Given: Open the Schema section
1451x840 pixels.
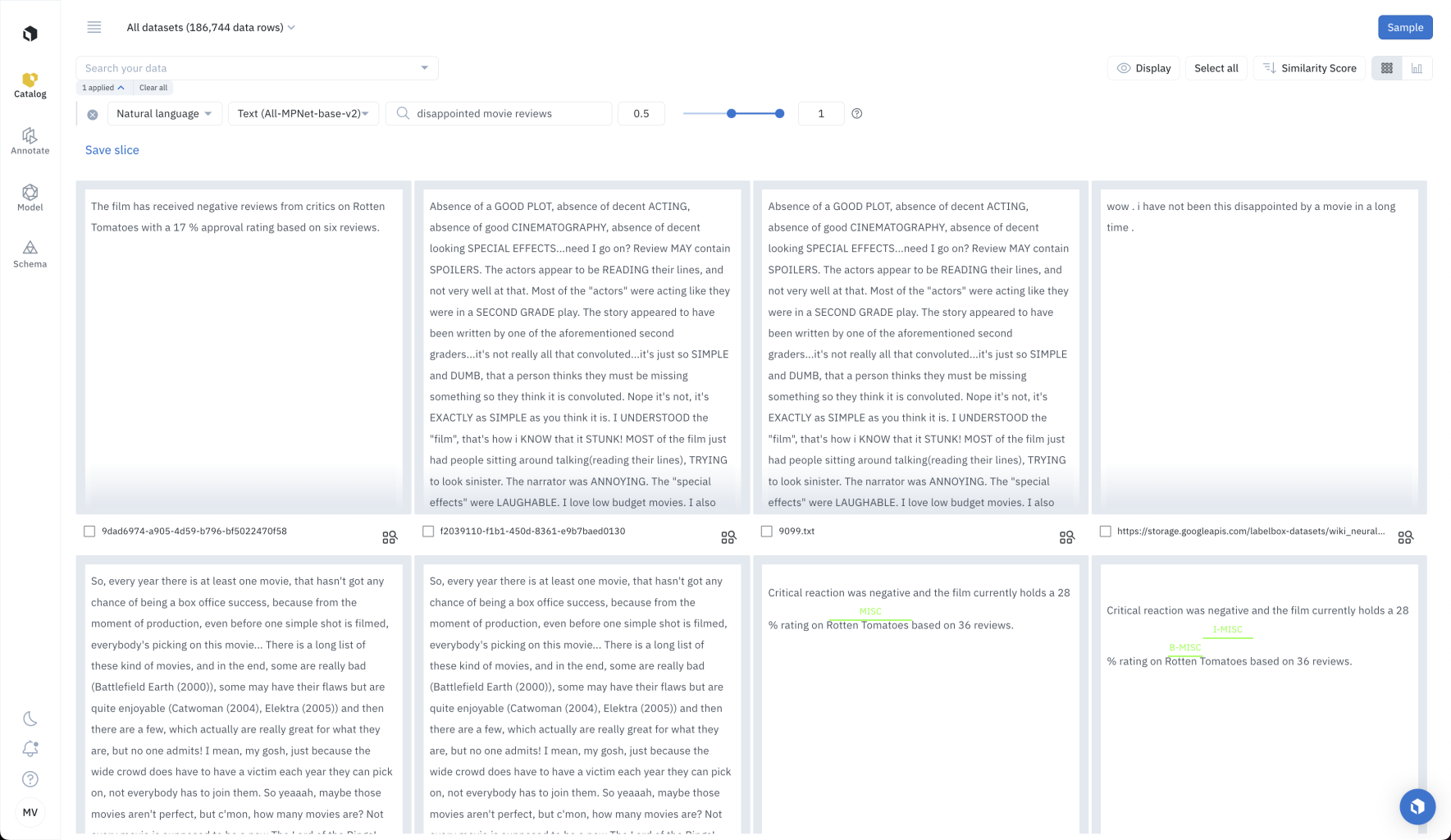Looking at the screenshot, I should tap(30, 254).
